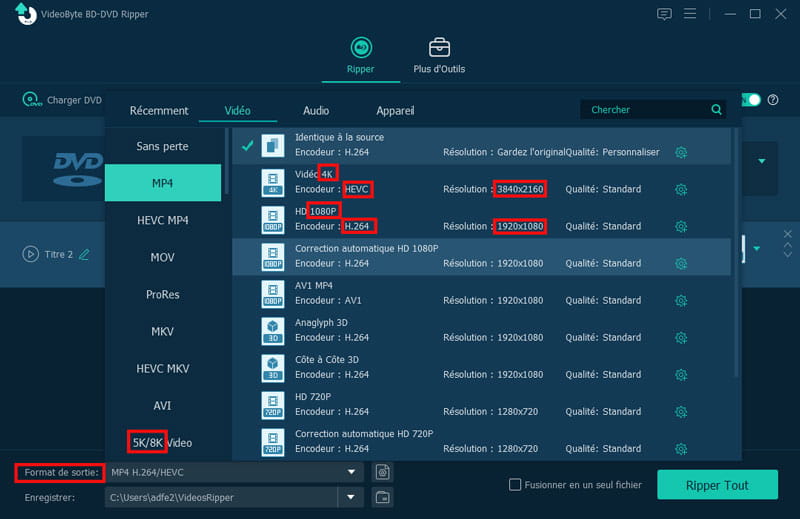The height and width of the screenshot is (519, 800).
Task: Open settings gear for Vidéo 4K preset
Action: pyautogui.click(x=681, y=189)
